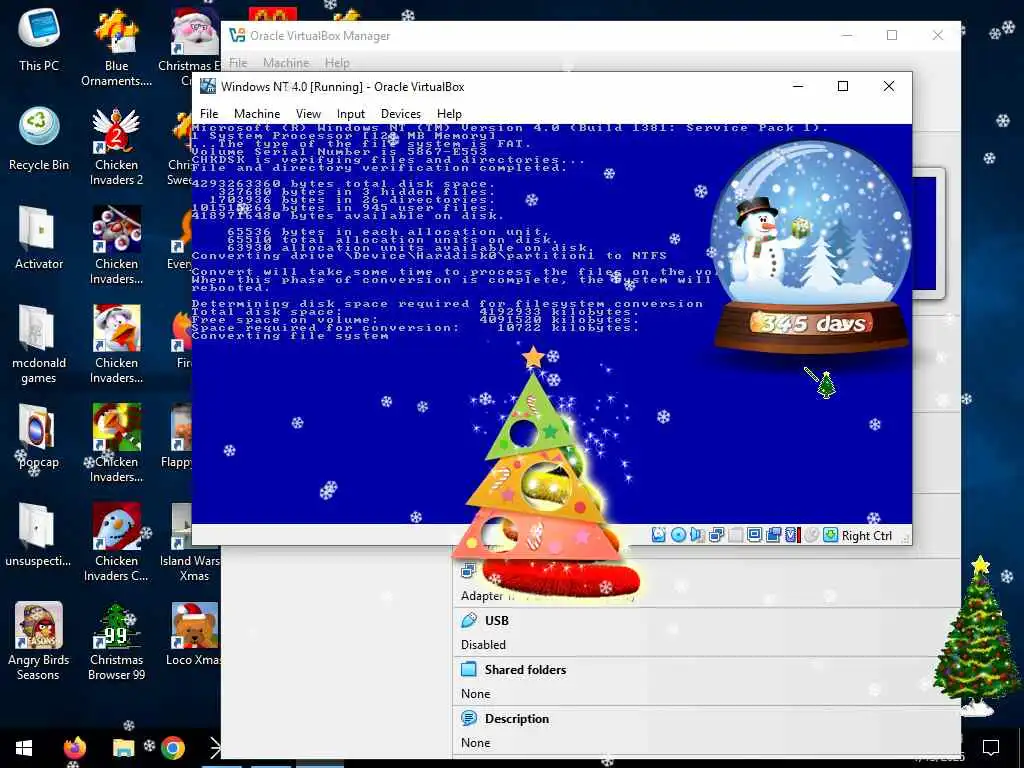Click the audio speaker indicator in VM status bar
Screen dimensions: 1024x768
point(697,535)
